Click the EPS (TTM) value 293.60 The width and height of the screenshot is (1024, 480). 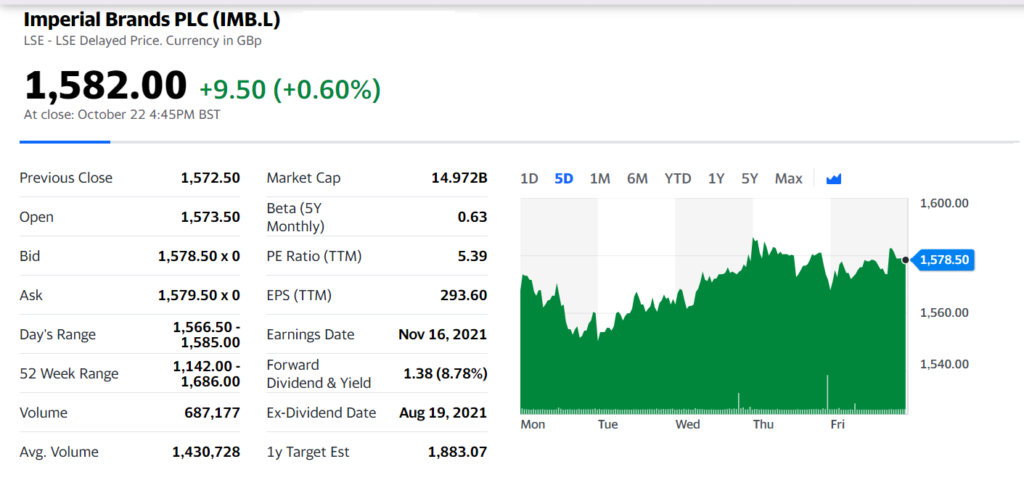[x=464, y=295]
